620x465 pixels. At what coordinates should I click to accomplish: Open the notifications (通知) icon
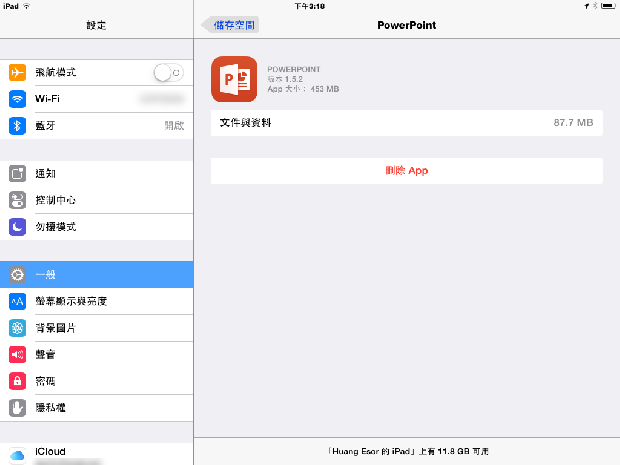tap(17, 174)
